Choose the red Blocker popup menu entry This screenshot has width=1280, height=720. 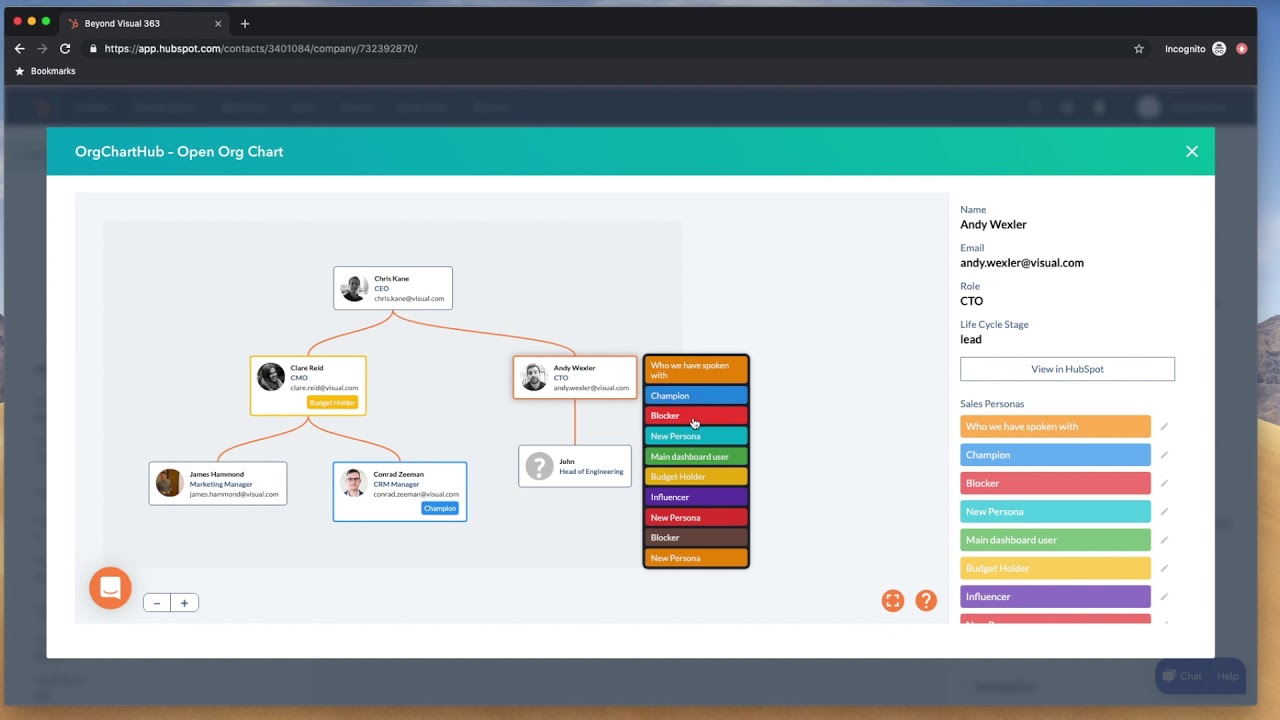click(x=696, y=416)
